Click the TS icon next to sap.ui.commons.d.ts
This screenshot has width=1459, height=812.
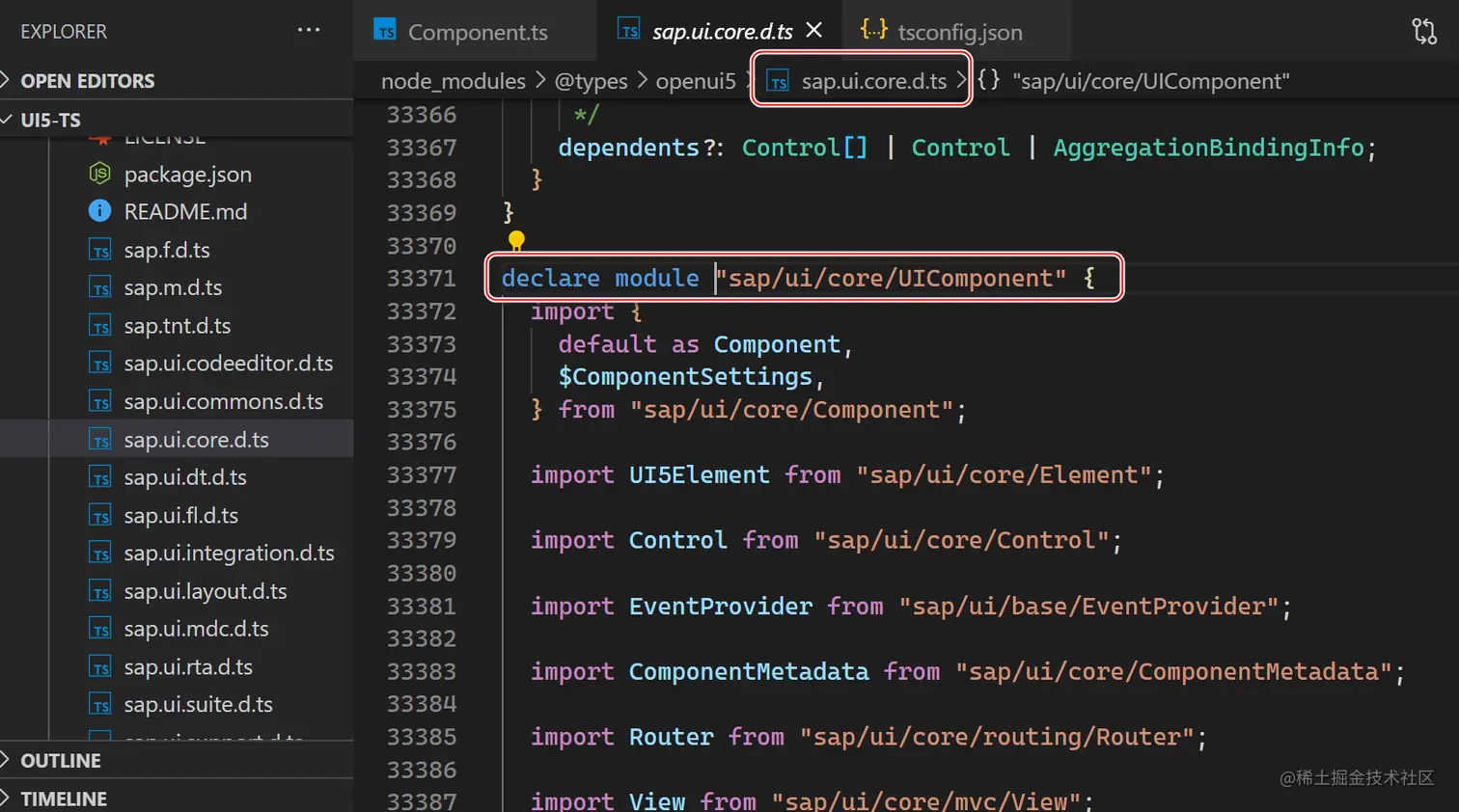click(x=100, y=402)
